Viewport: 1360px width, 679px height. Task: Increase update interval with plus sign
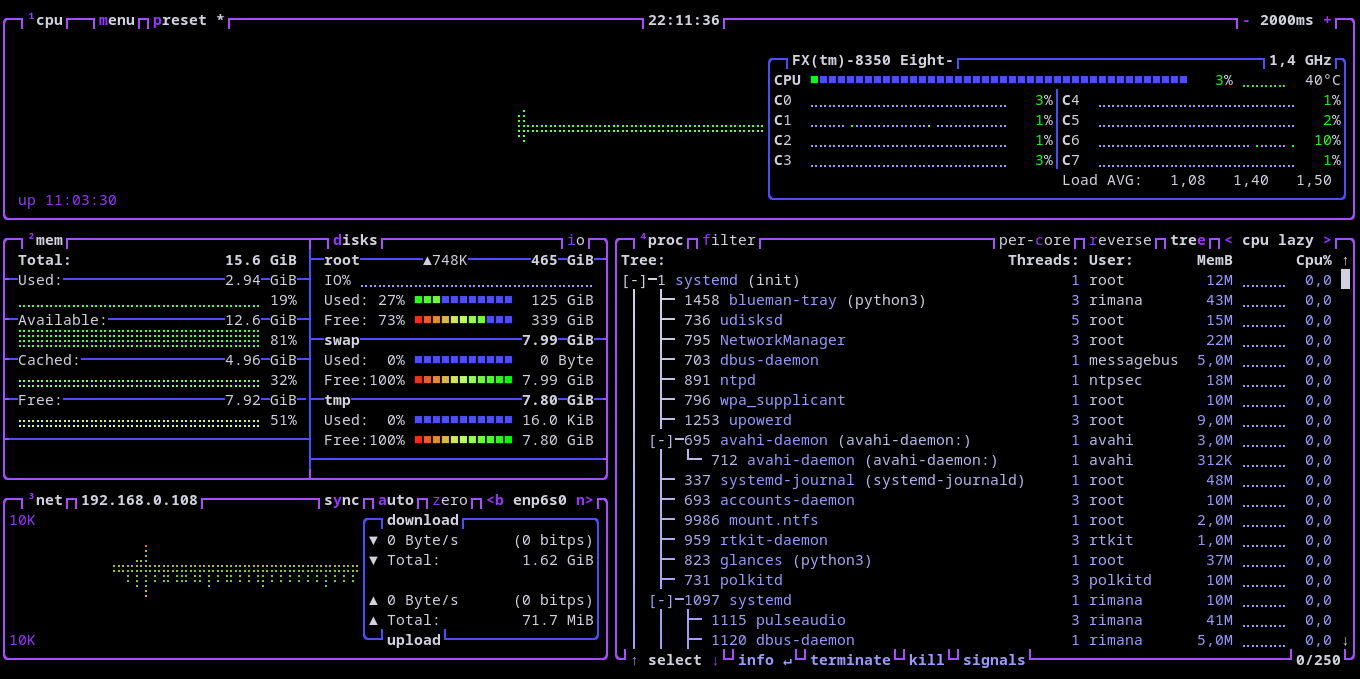tap(1327, 20)
